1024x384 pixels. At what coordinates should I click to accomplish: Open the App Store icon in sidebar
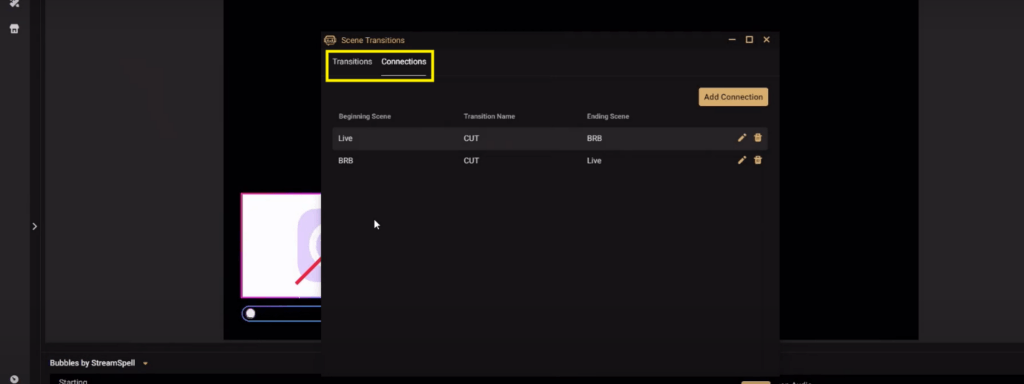click(x=14, y=29)
